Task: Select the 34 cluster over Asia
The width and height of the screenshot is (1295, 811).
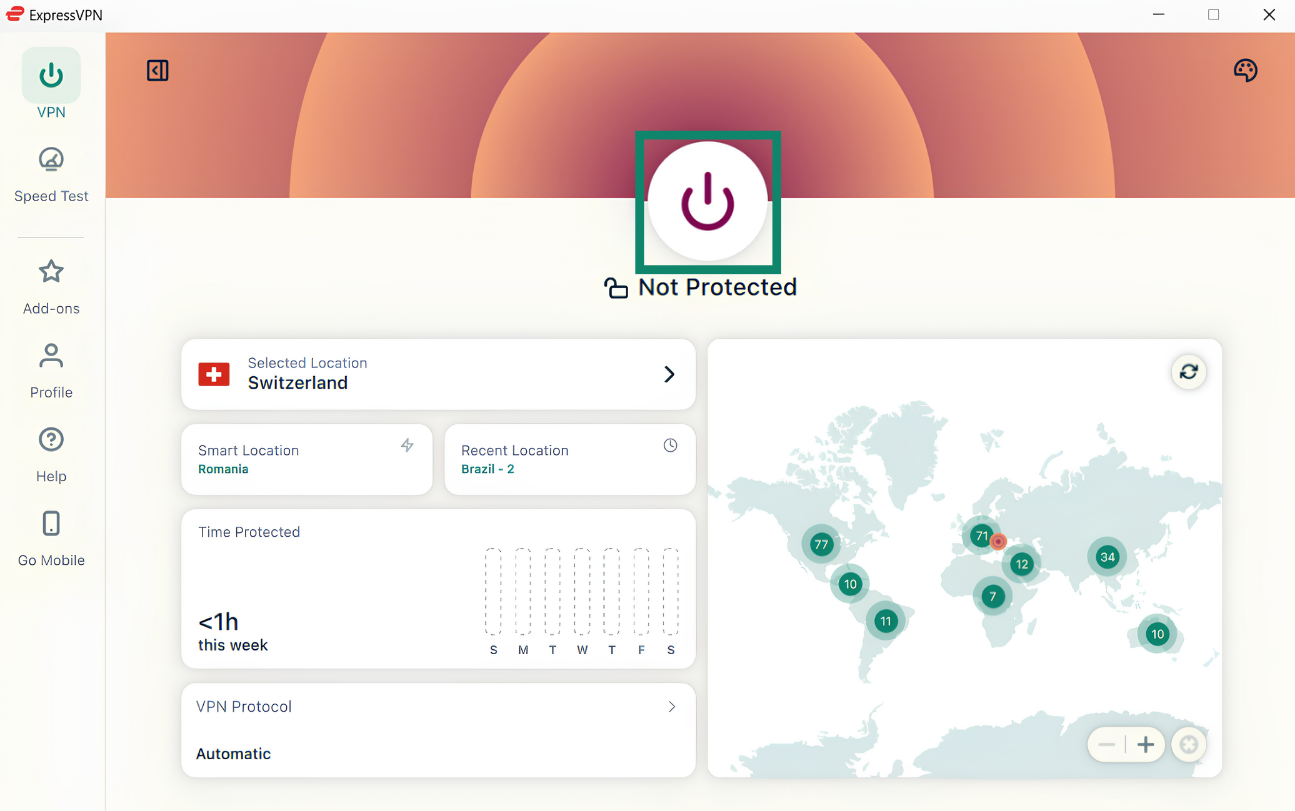Action: [x=1107, y=557]
